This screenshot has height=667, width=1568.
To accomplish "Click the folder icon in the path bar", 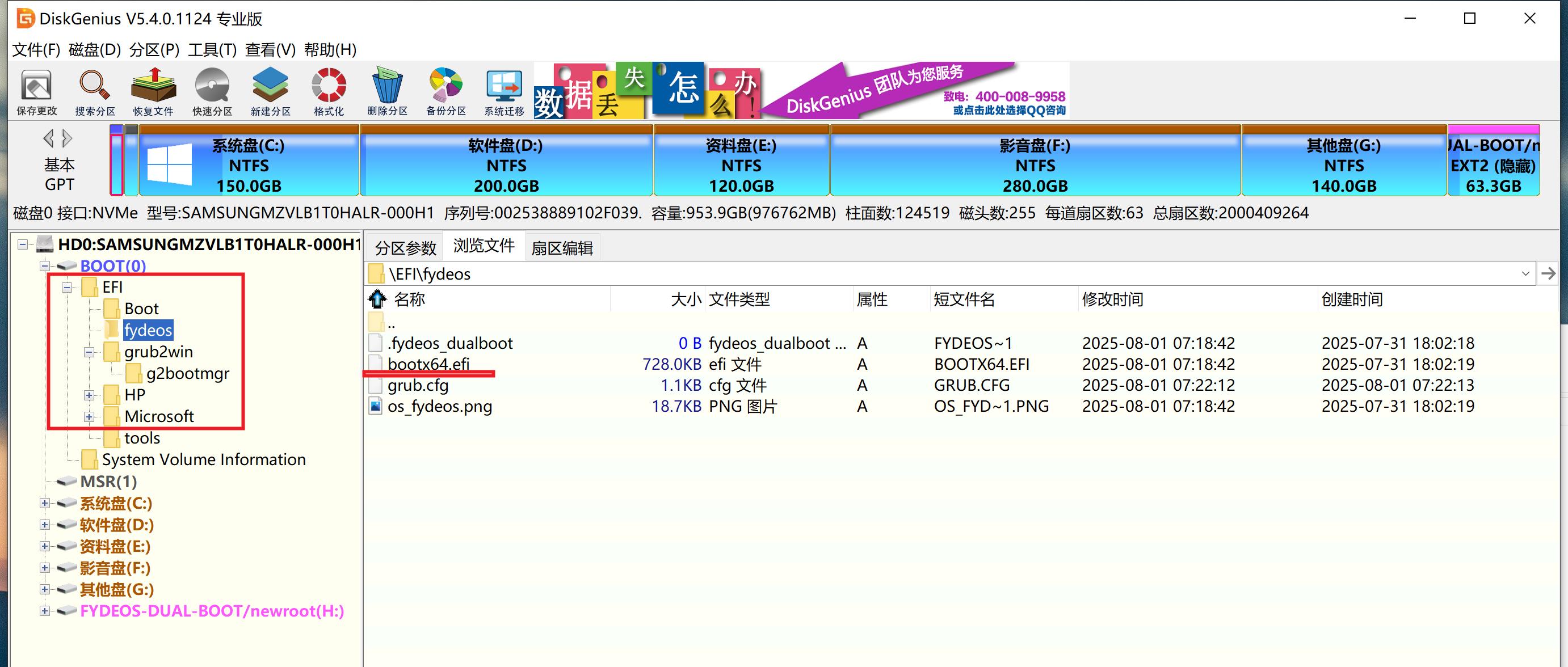I will pyautogui.click(x=376, y=274).
